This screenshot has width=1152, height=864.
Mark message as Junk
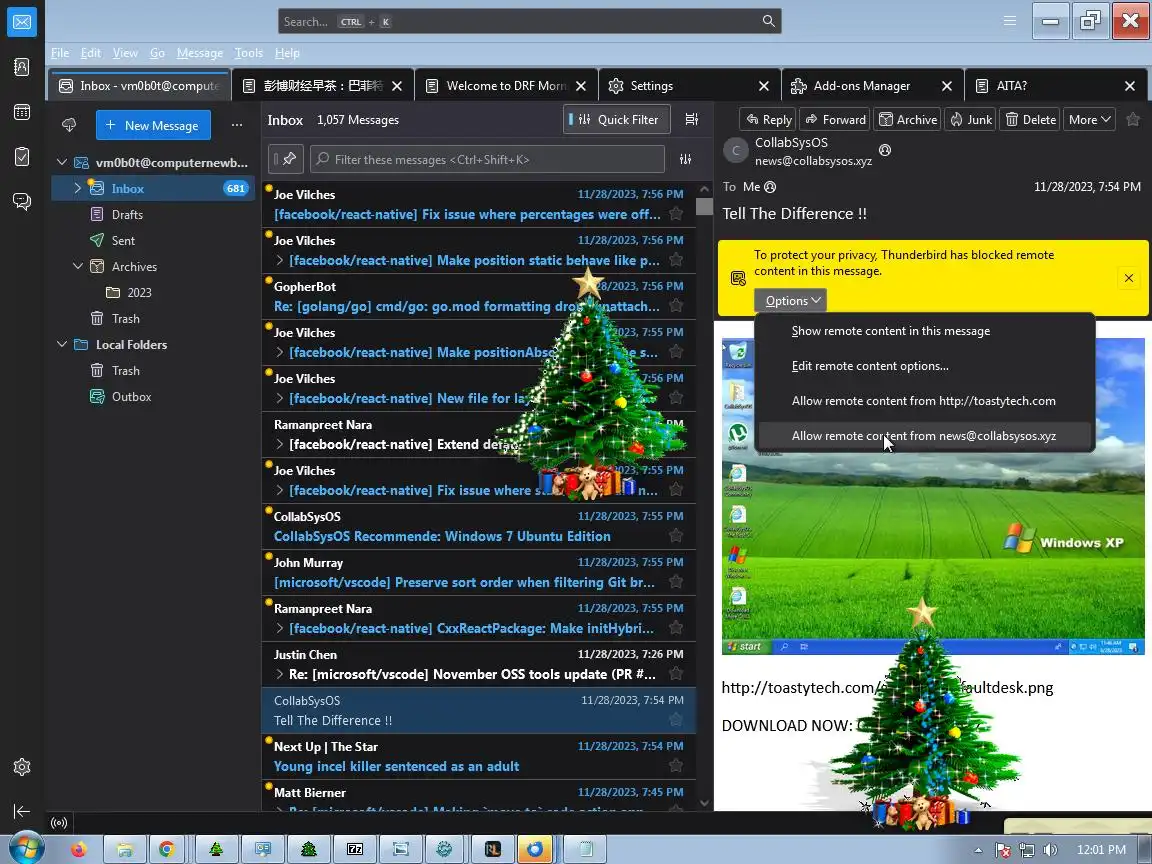click(971, 119)
